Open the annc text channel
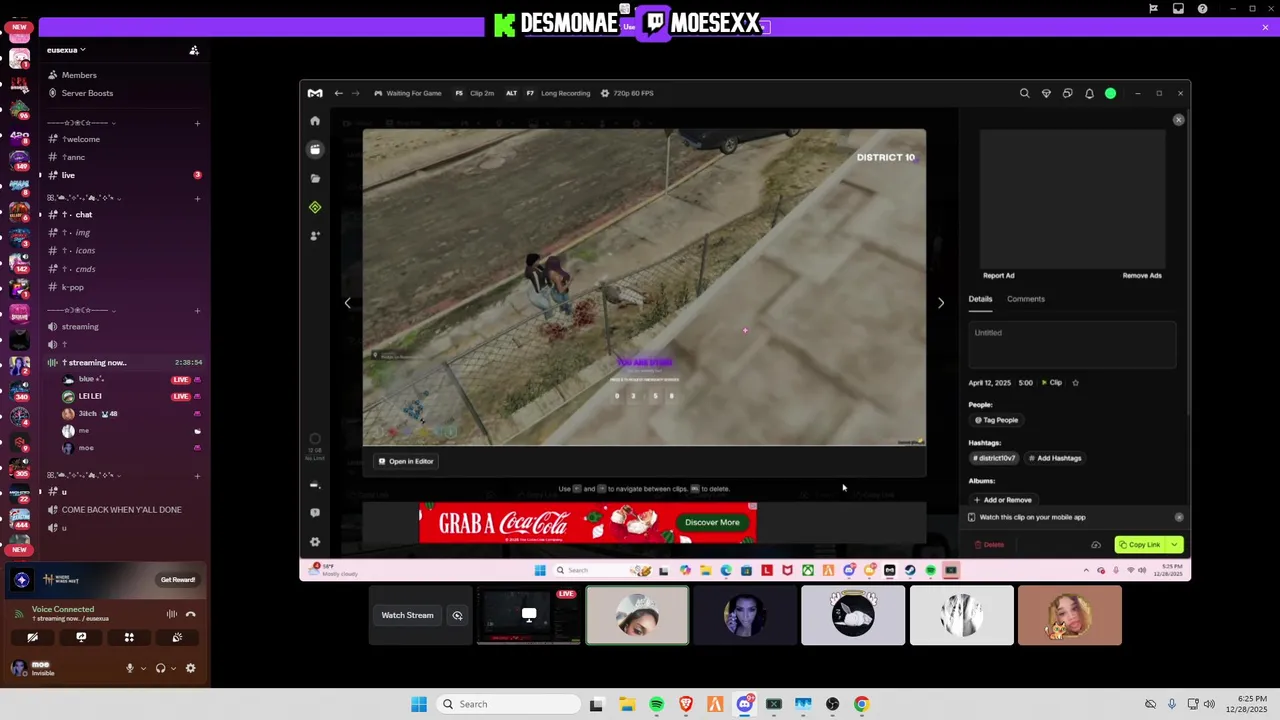Screen dimensions: 1280x720 pos(74,157)
